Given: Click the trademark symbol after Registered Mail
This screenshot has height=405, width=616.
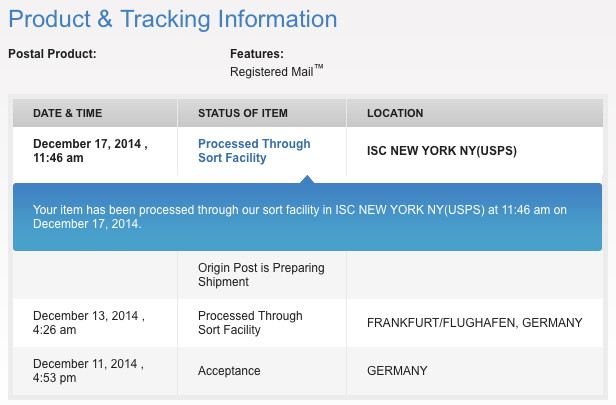Looking at the screenshot, I should click(320, 67).
